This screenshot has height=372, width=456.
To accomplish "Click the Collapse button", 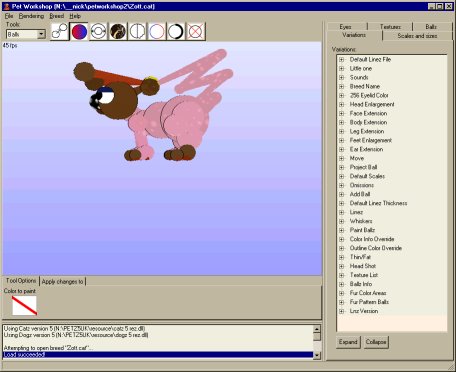I will 376,342.
